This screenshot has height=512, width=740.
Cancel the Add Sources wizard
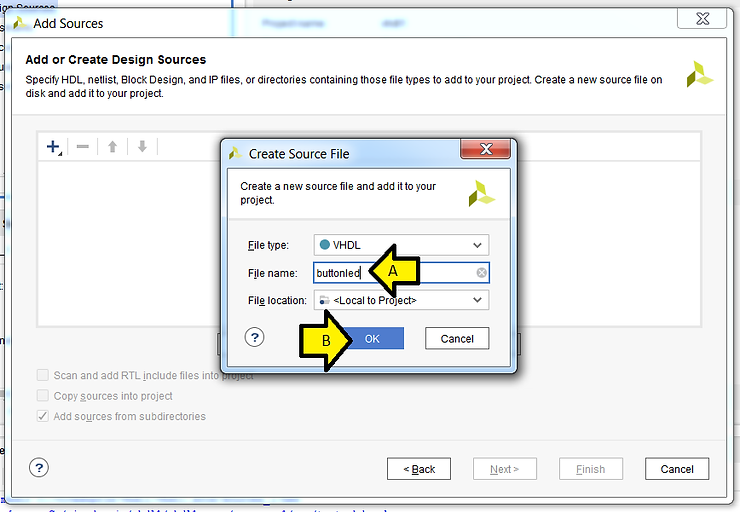(677, 469)
